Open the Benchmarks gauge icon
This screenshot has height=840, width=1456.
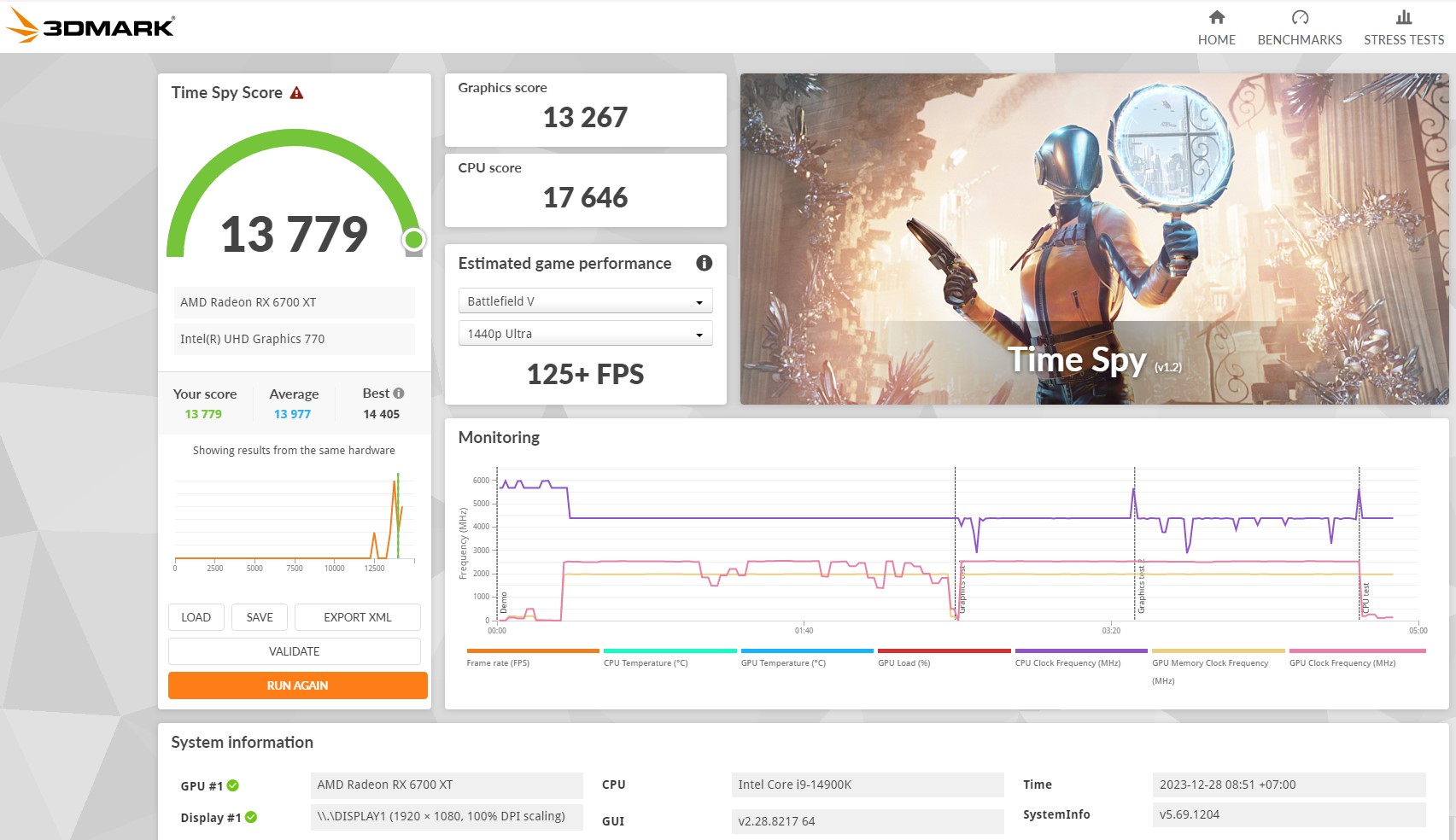(x=1300, y=17)
